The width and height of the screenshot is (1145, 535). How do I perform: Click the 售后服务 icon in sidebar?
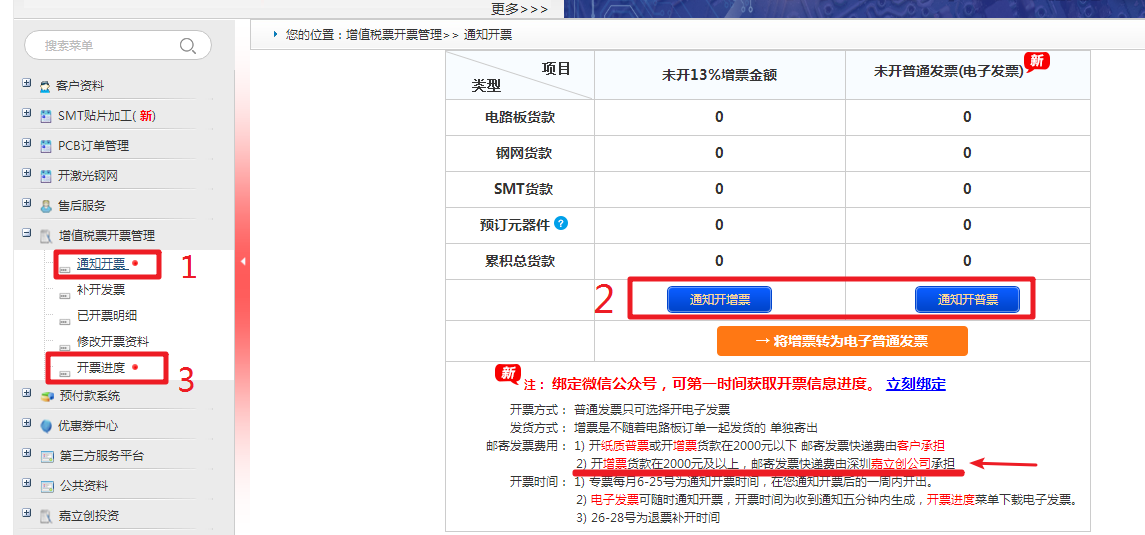46,206
